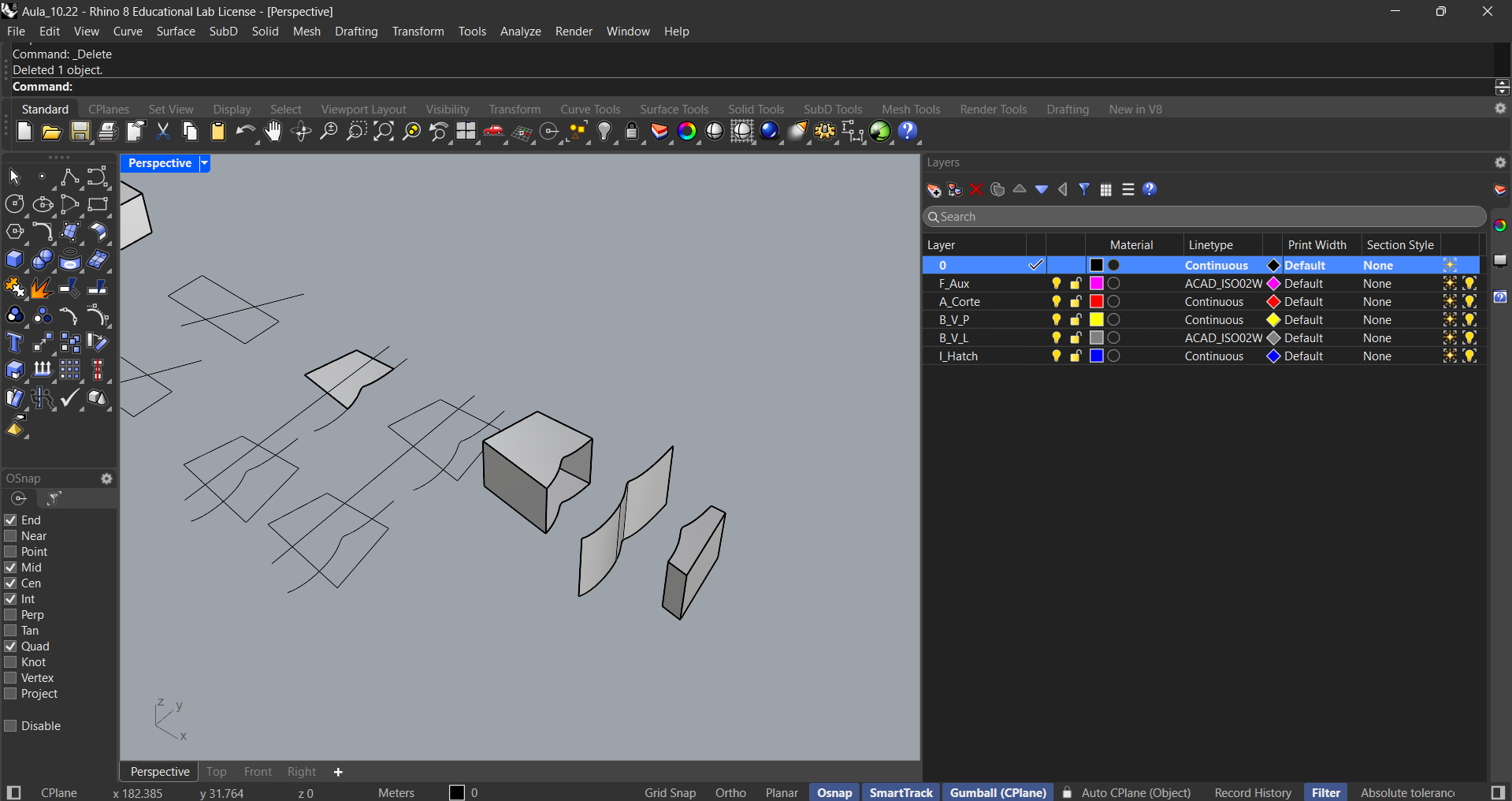This screenshot has height=801, width=1512.
Task: Click the four-viewport layout icon
Action: coord(466,132)
